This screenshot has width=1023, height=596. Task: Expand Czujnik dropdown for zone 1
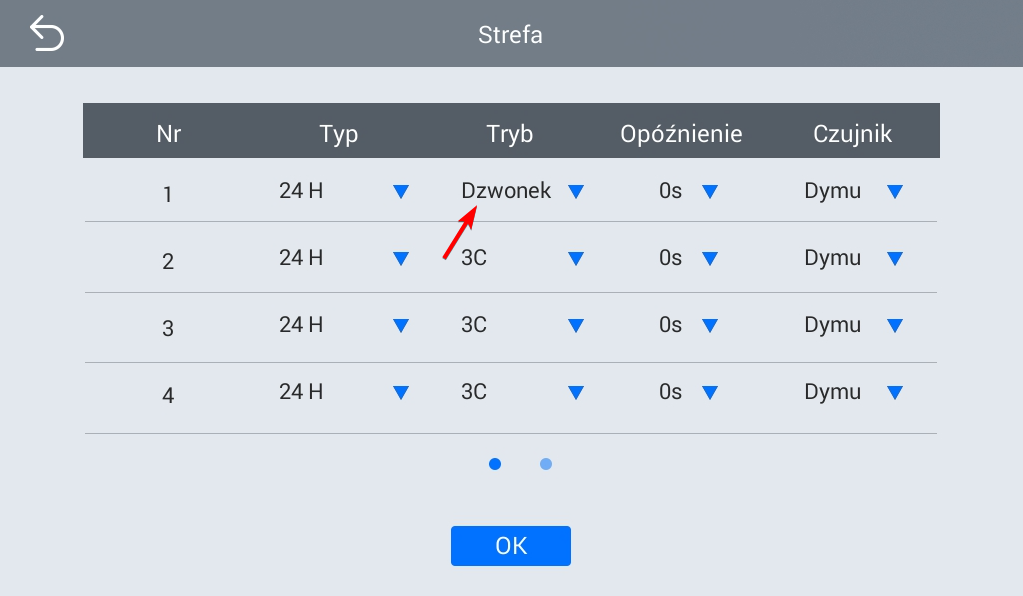[x=894, y=191]
